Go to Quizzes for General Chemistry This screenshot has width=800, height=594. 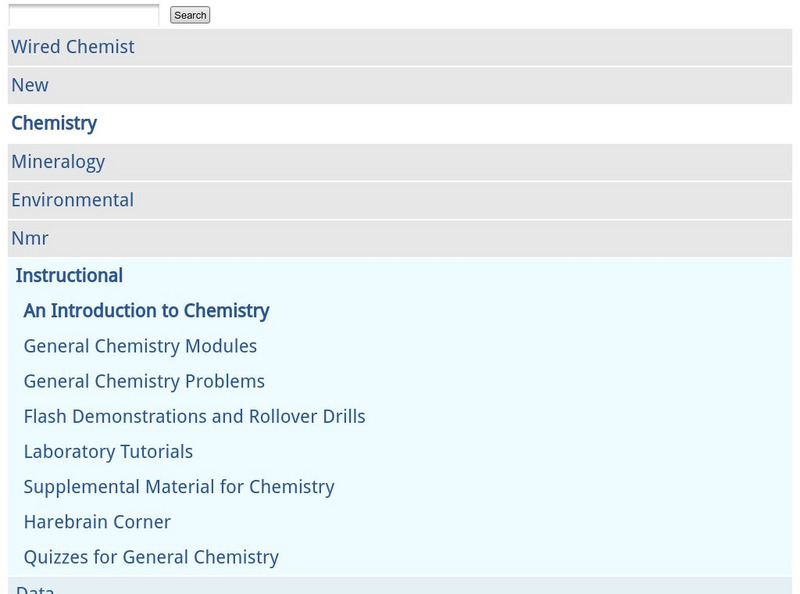tap(151, 557)
